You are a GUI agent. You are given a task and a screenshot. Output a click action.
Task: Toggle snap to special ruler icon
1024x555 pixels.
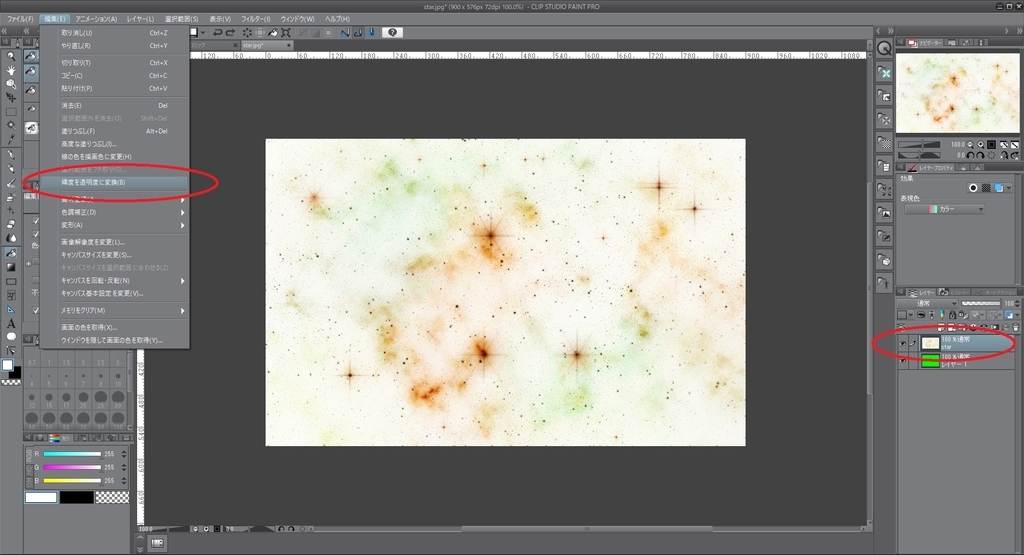click(x=358, y=32)
